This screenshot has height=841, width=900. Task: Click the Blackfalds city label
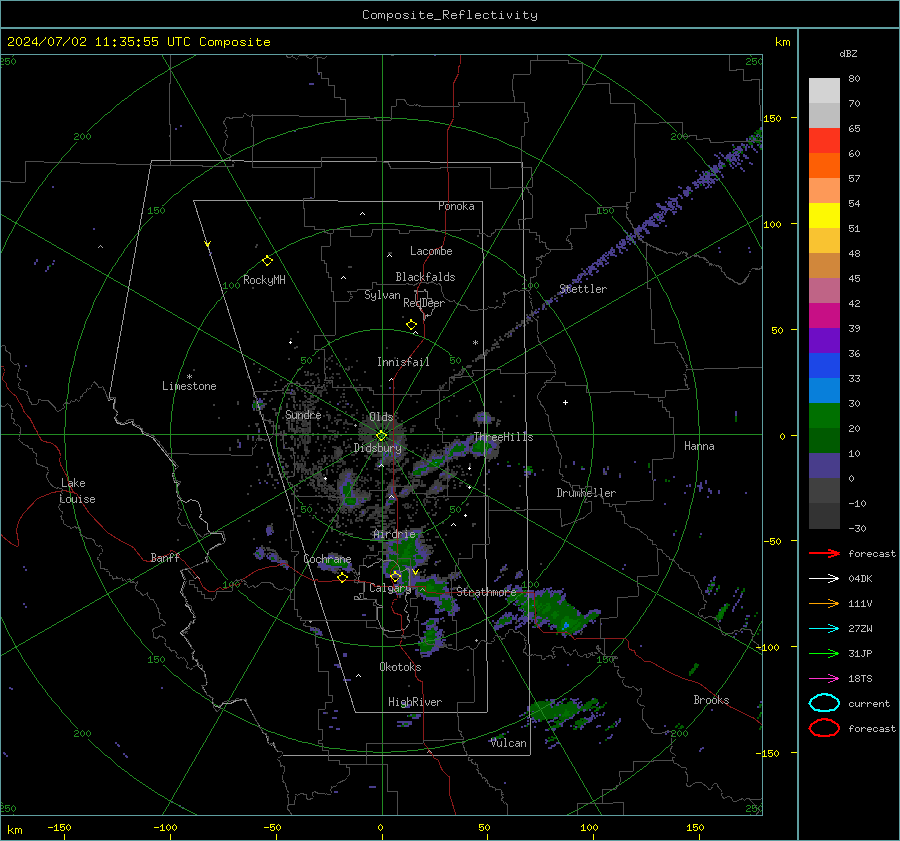(425, 277)
